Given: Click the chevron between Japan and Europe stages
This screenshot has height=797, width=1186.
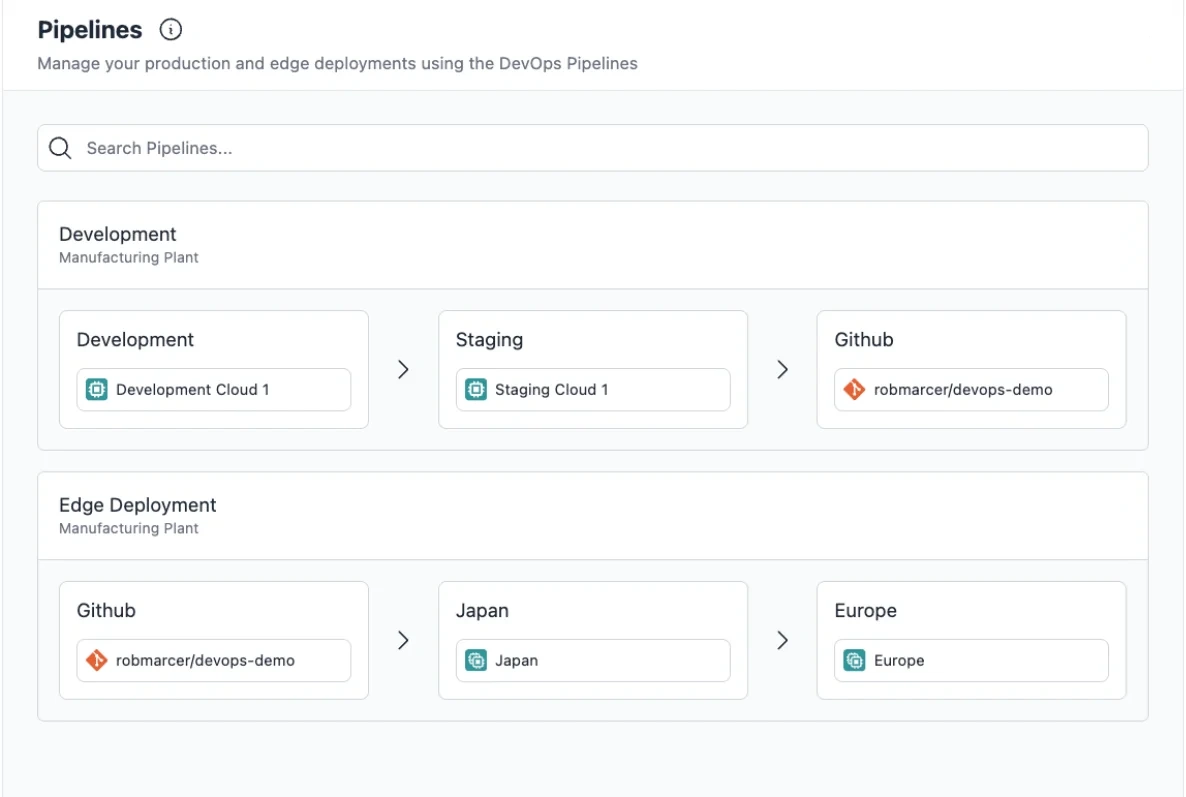Looking at the screenshot, I should pos(783,640).
